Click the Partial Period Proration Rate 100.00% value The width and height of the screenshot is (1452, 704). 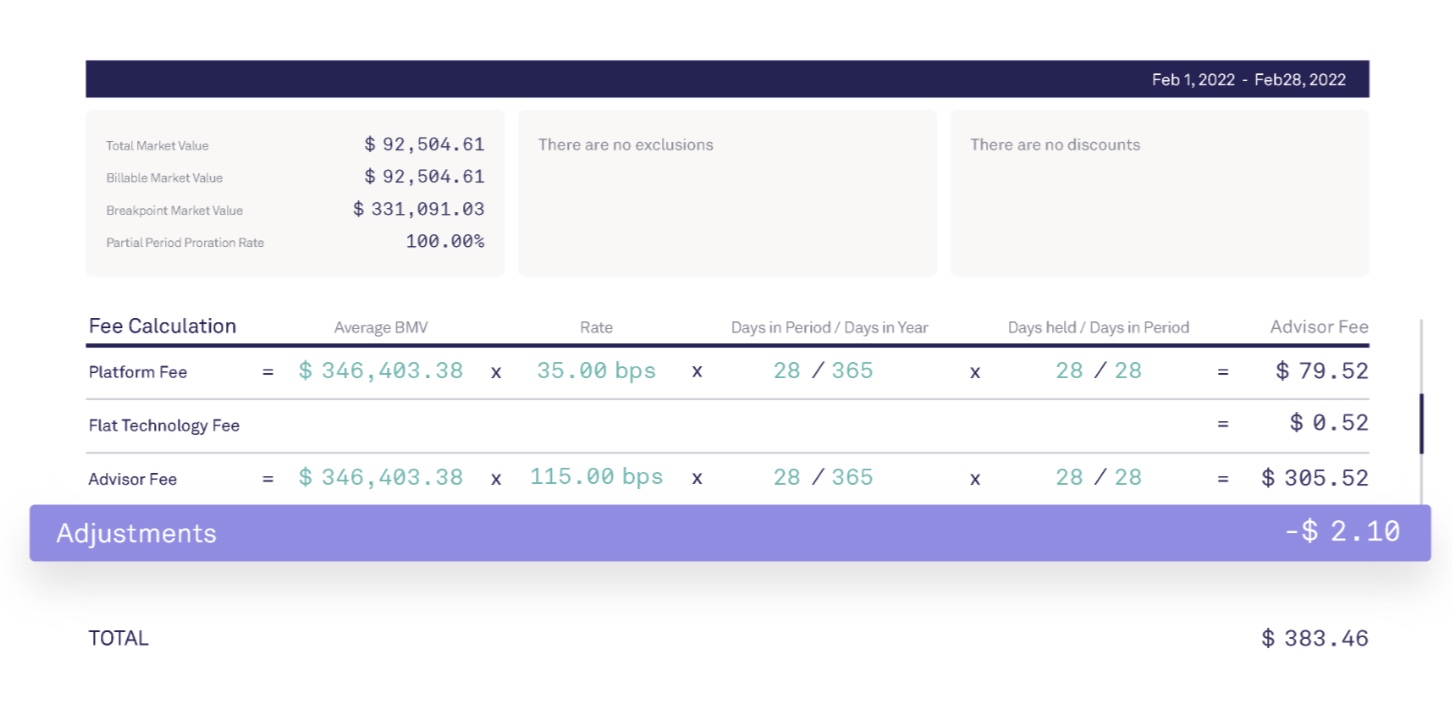pos(444,242)
